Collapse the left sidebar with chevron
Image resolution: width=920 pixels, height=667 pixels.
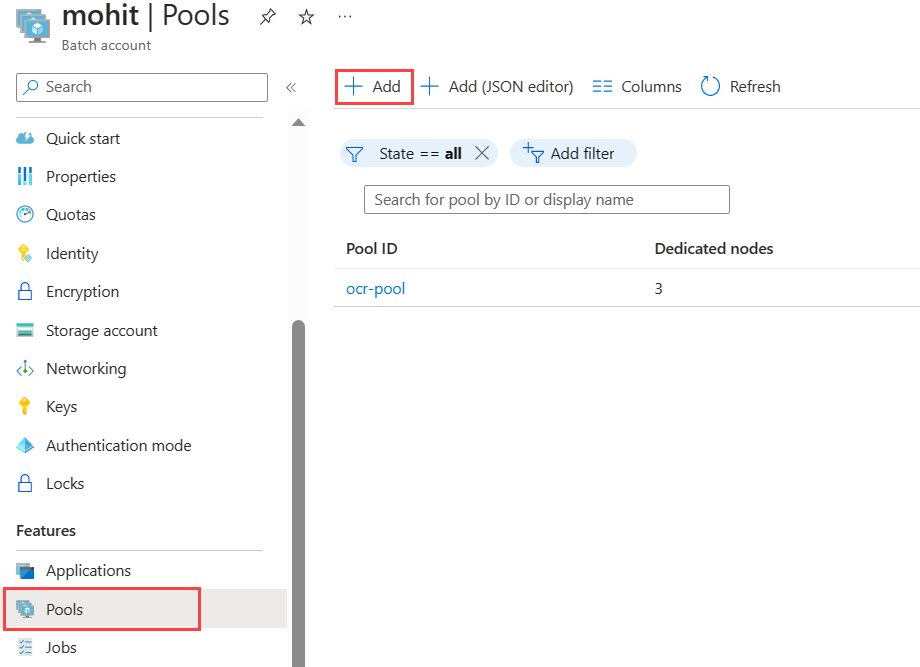coord(291,85)
